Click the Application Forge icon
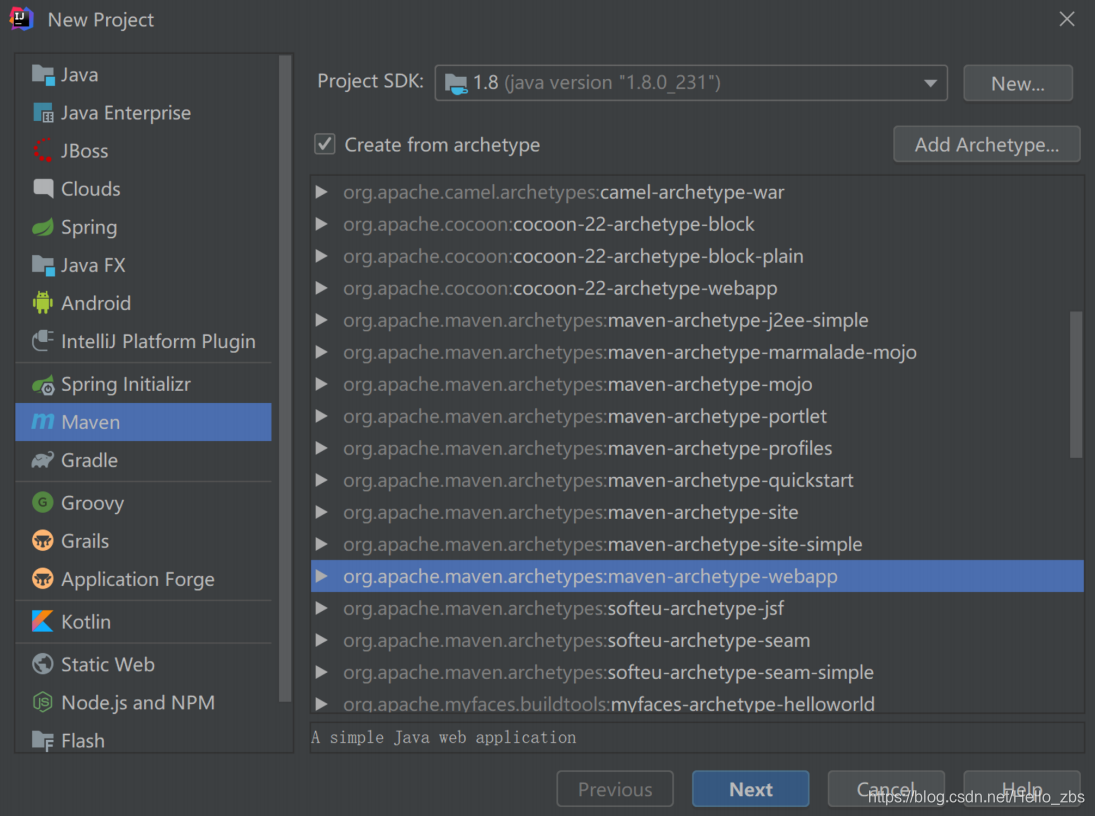 [43, 578]
